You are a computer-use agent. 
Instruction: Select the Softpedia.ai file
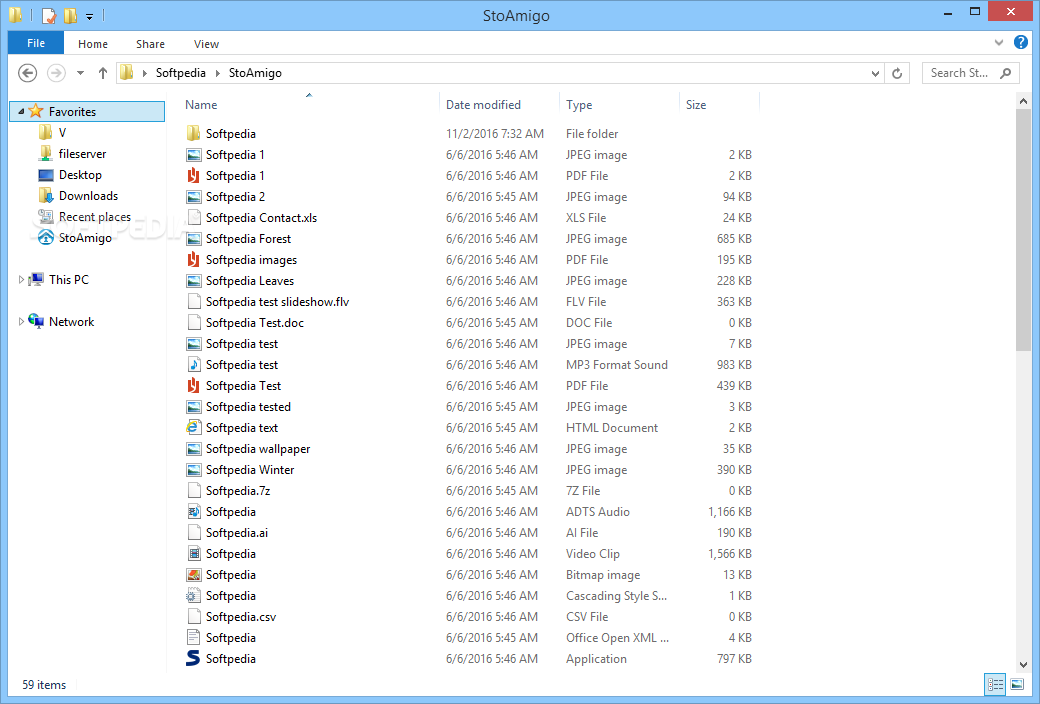point(237,533)
